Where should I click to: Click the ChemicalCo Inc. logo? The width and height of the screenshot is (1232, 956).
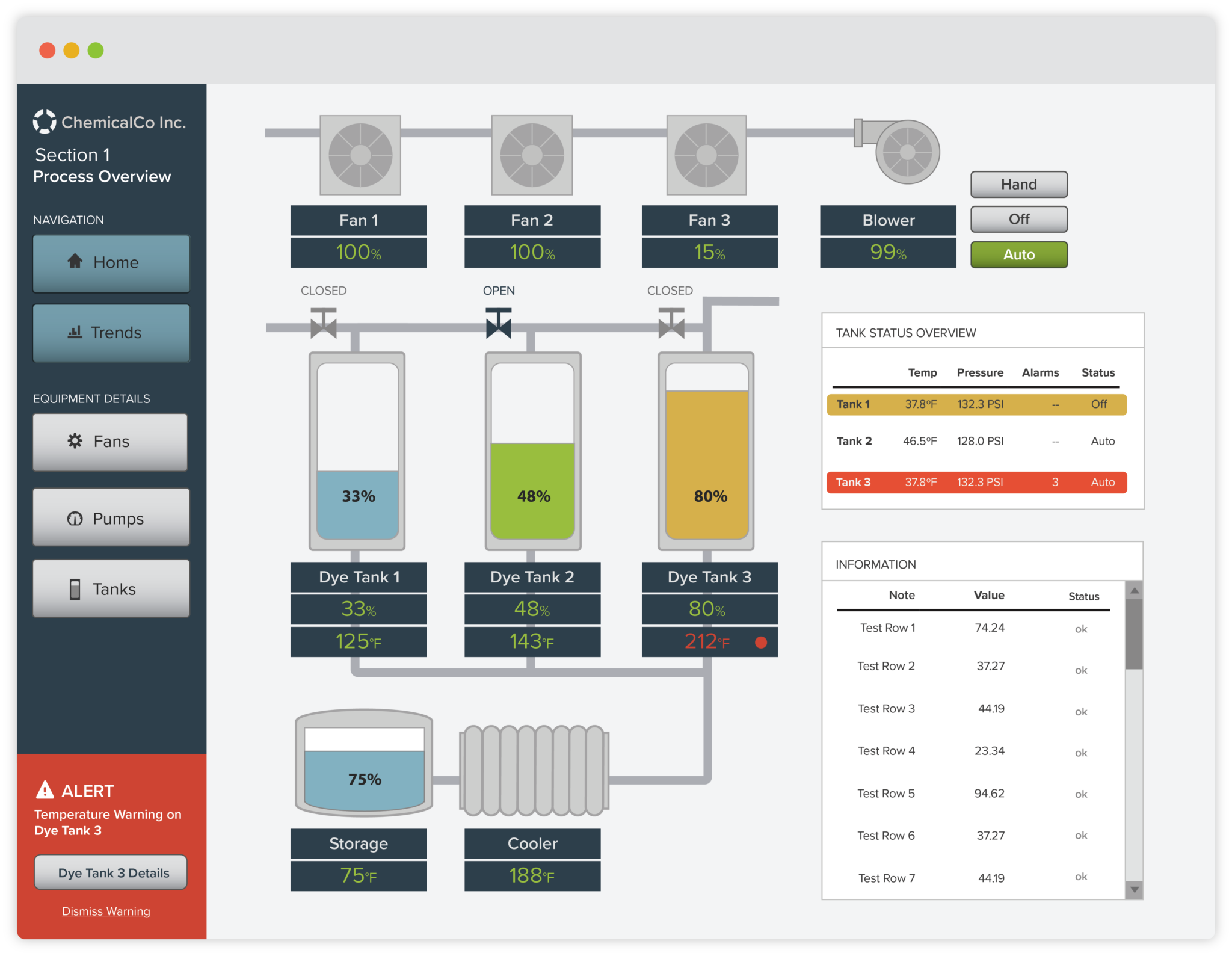pos(45,122)
